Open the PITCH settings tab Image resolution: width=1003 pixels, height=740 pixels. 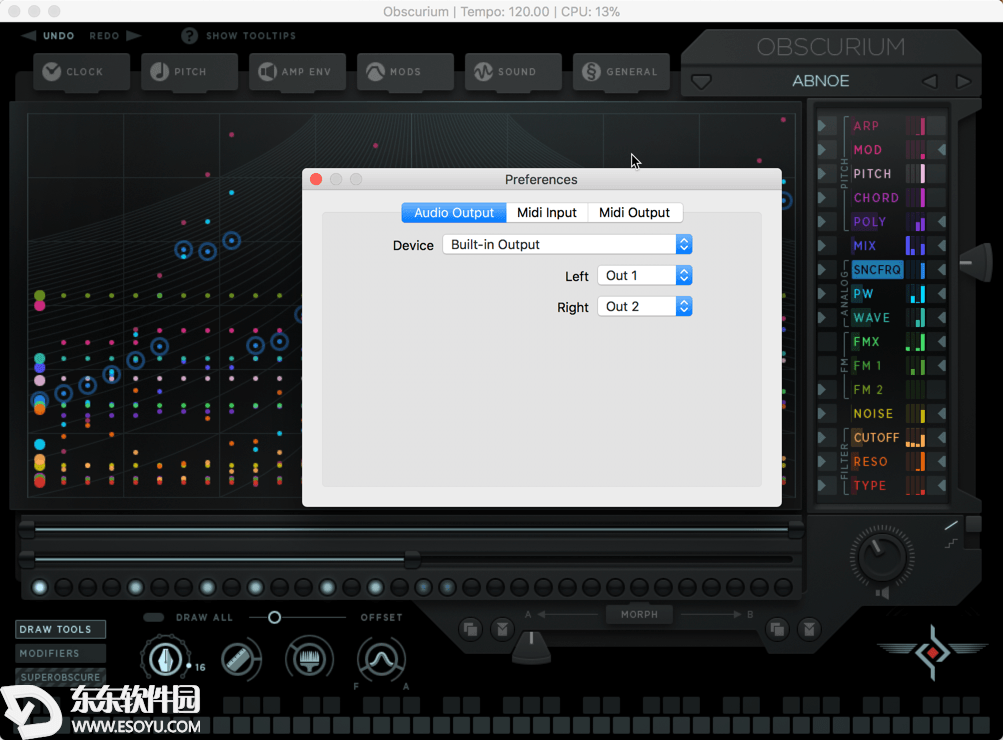[189, 72]
